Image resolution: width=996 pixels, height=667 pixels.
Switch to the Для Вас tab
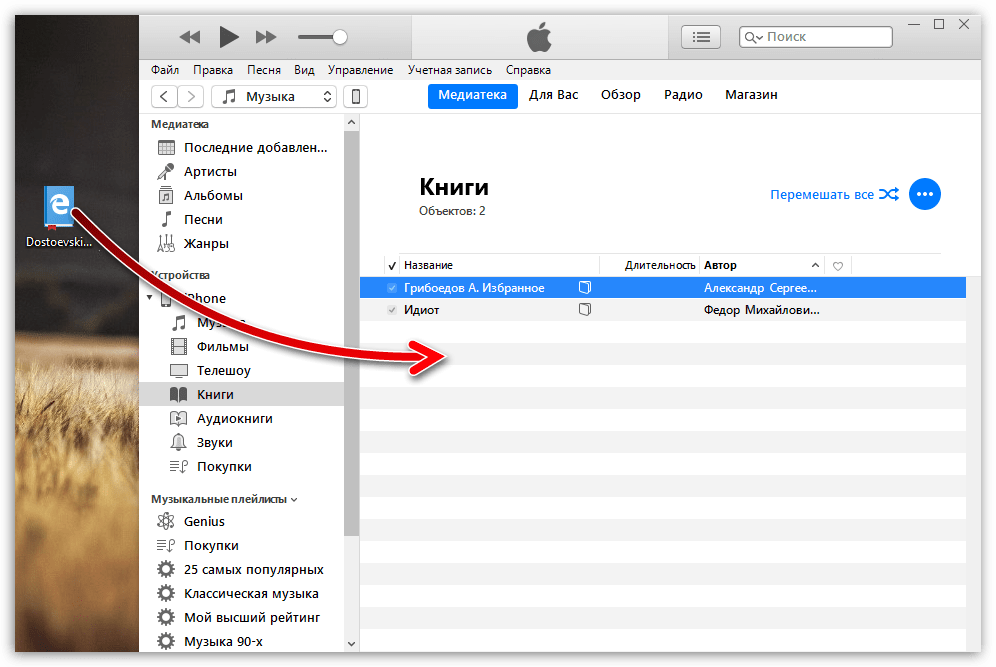(553, 95)
